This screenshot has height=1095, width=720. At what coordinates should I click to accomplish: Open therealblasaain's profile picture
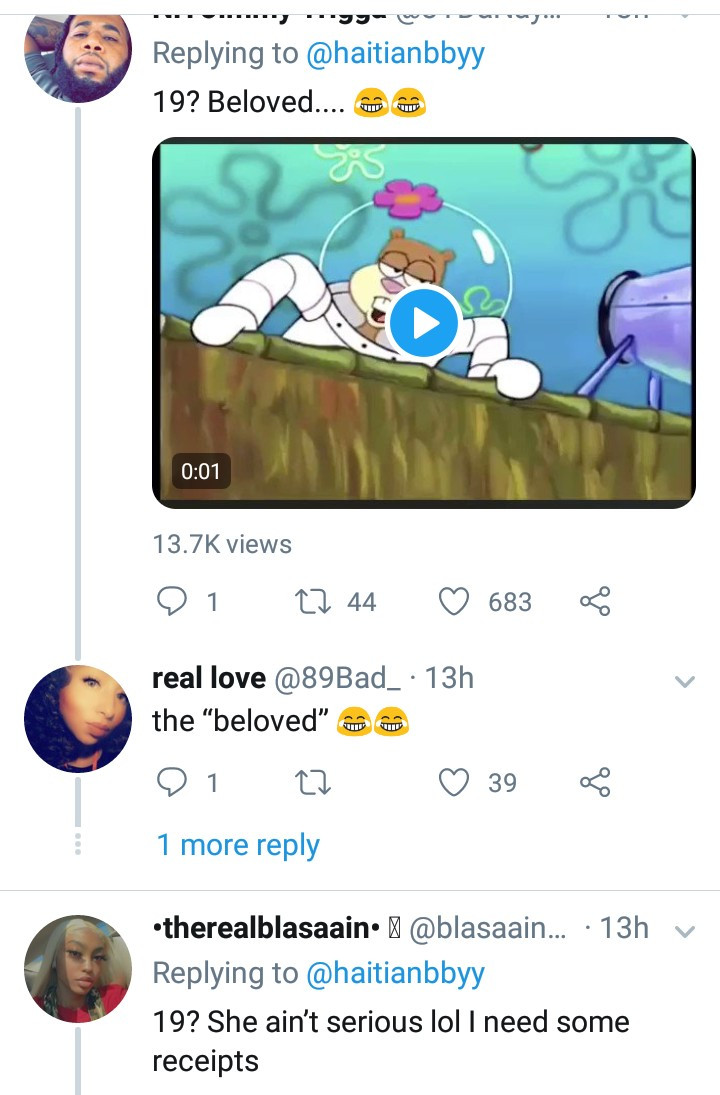pos(77,968)
